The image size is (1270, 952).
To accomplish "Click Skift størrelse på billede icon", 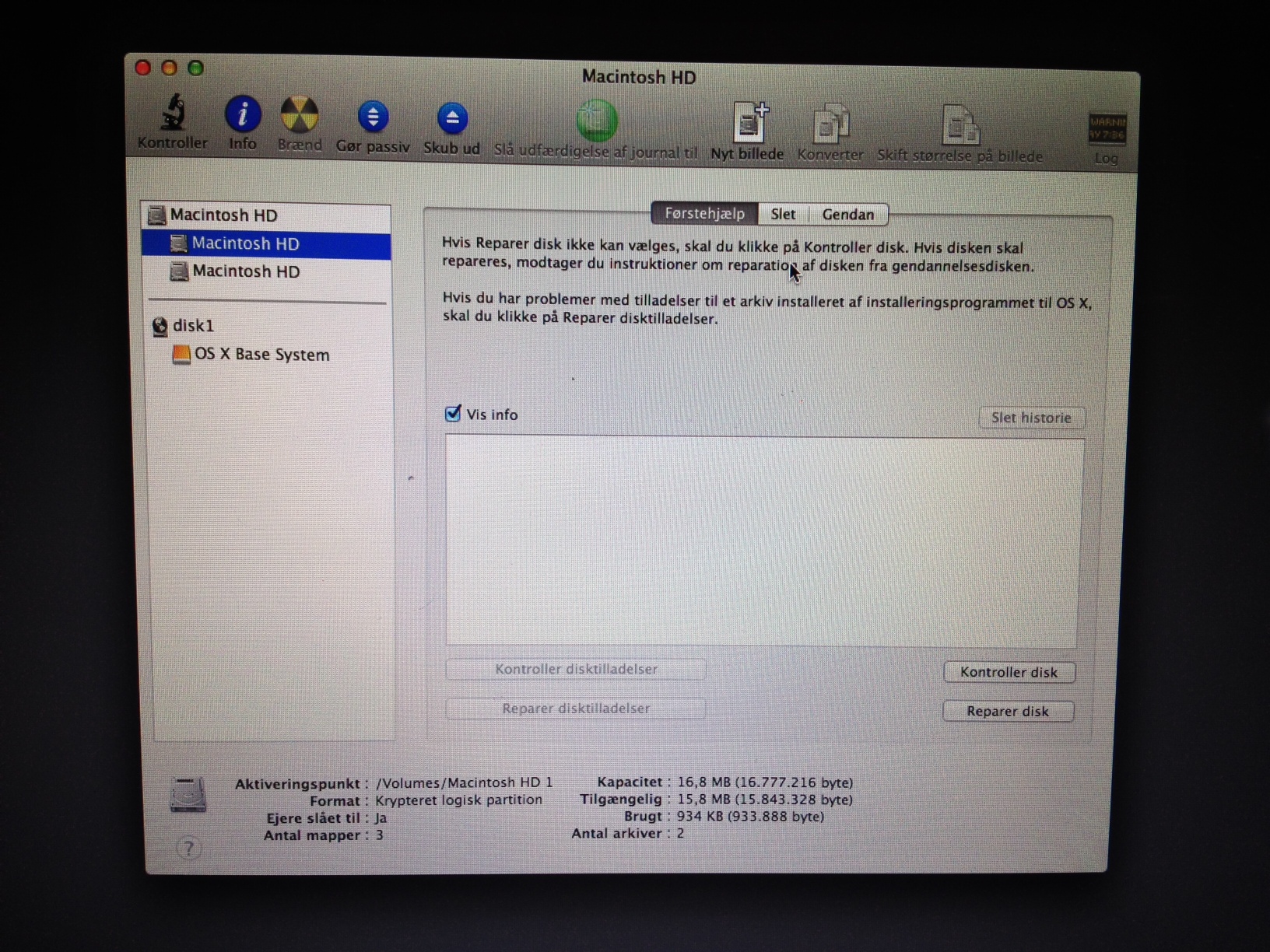I will coord(960,124).
